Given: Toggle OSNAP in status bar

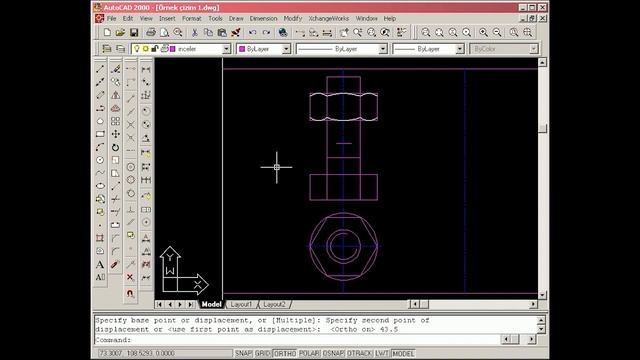Looking at the screenshot, I should click(x=333, y=353).
